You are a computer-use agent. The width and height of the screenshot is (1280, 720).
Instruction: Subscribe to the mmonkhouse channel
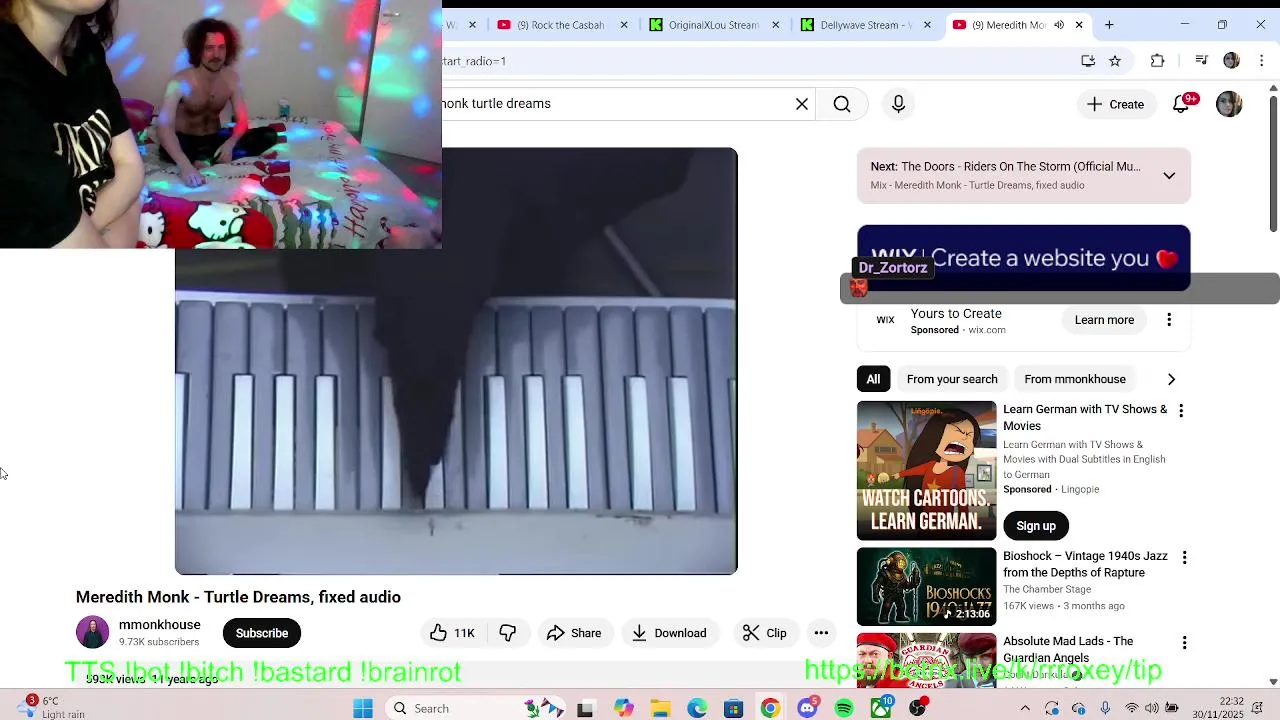click(x=262, y=633)
